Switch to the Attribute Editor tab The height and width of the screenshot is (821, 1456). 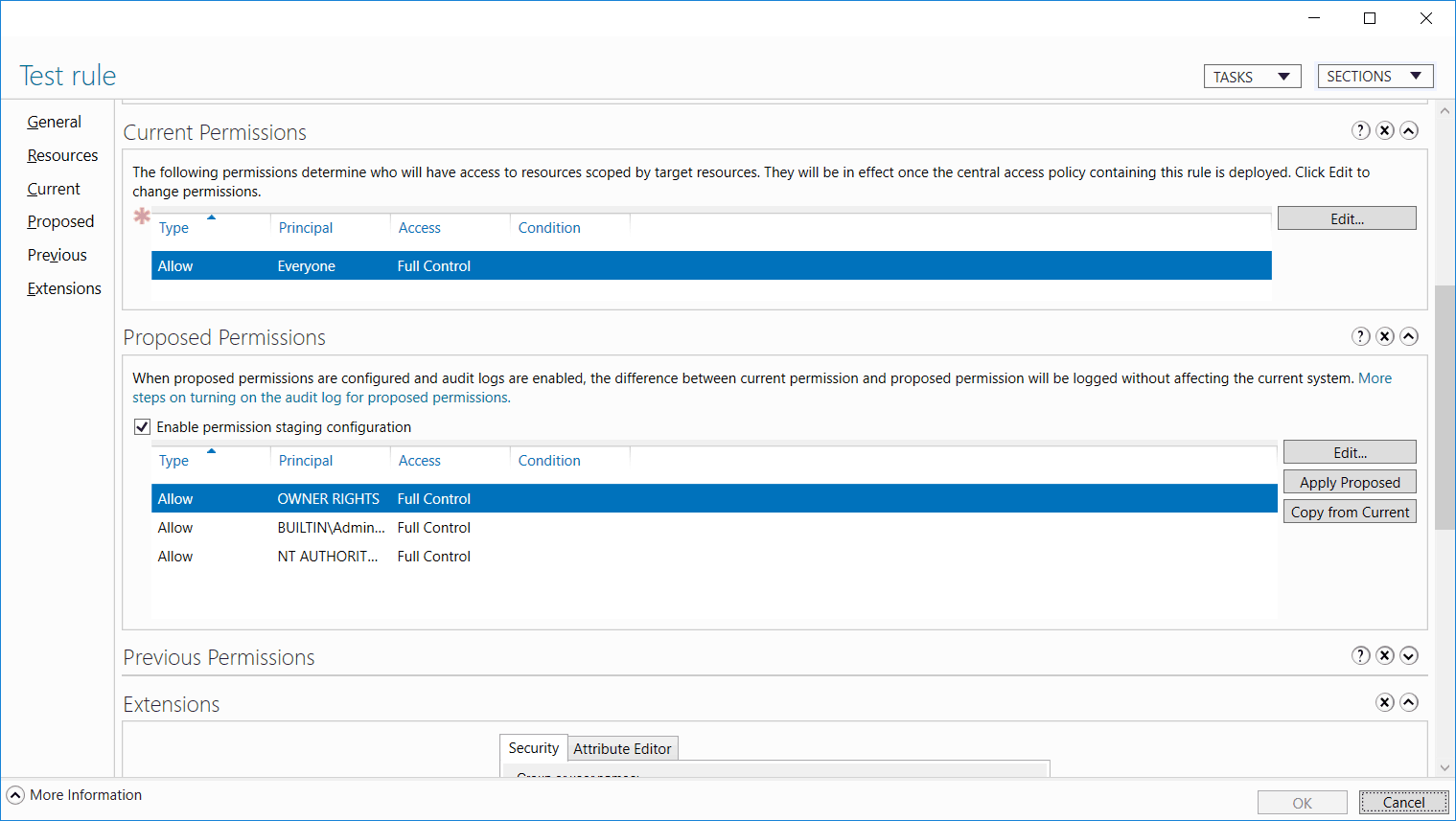(x=623, y=748)
